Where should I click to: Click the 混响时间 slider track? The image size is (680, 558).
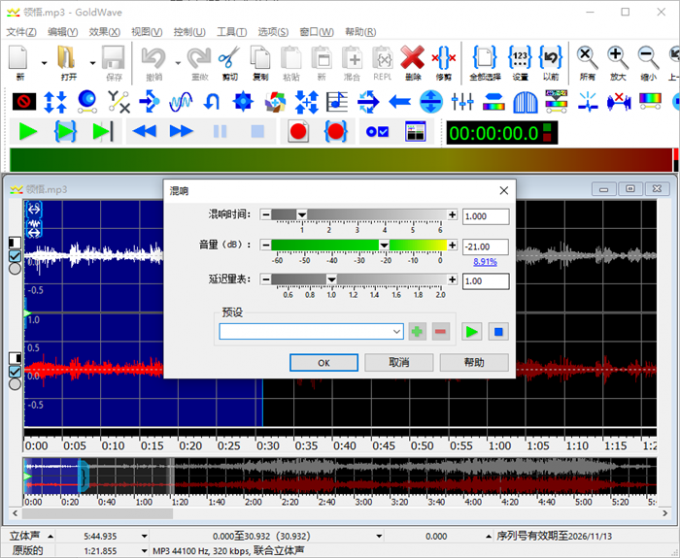[359, 214]
